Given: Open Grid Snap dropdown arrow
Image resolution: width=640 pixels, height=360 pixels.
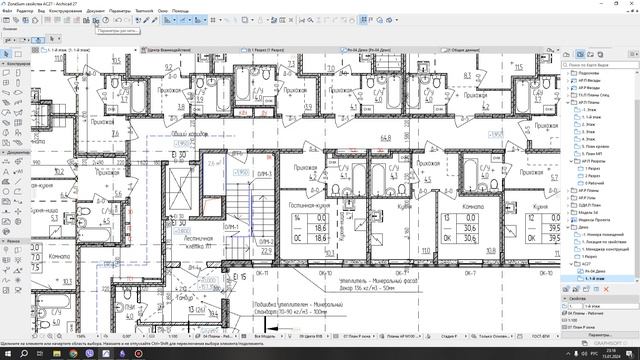Looking at the screenshot, I should (x=220, y=20).
